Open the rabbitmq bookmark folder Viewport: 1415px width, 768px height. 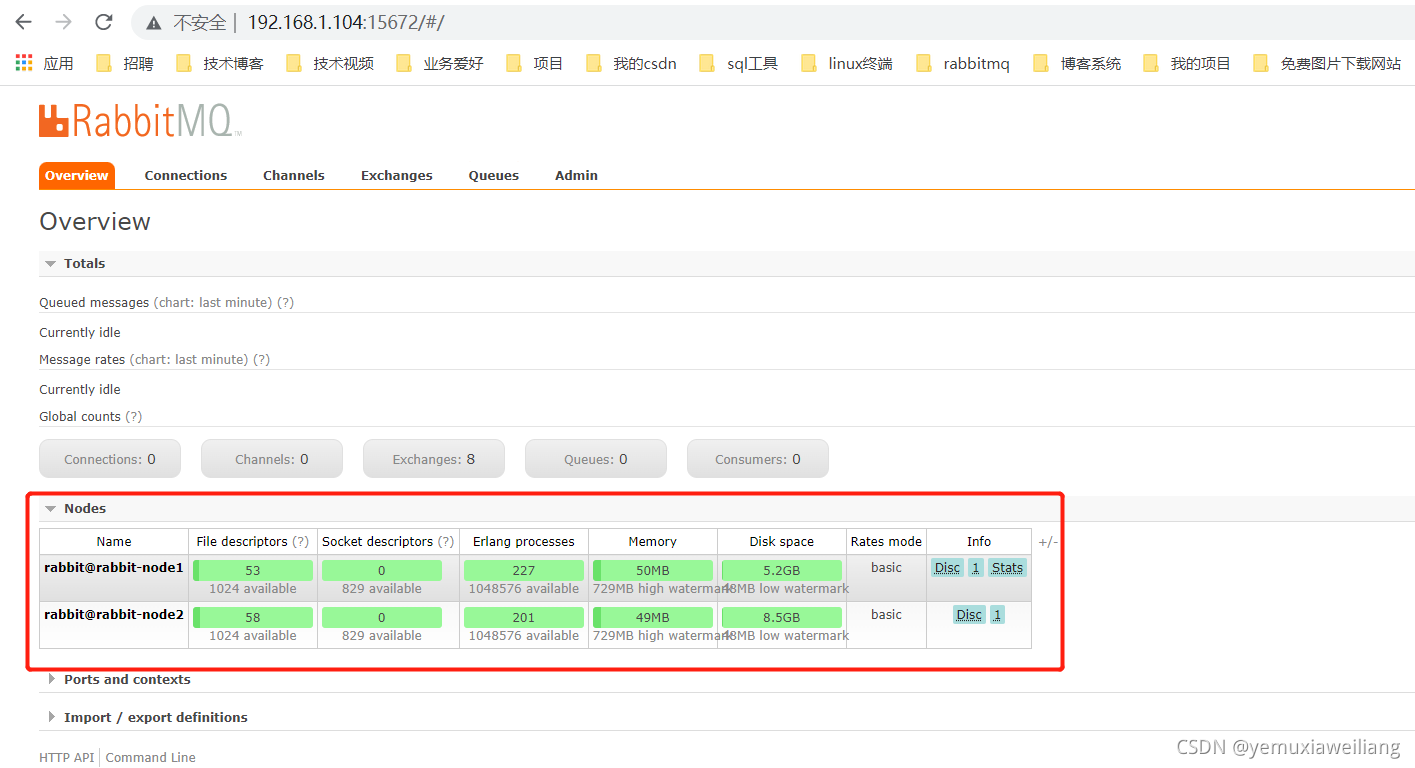[x=962, y=63]
